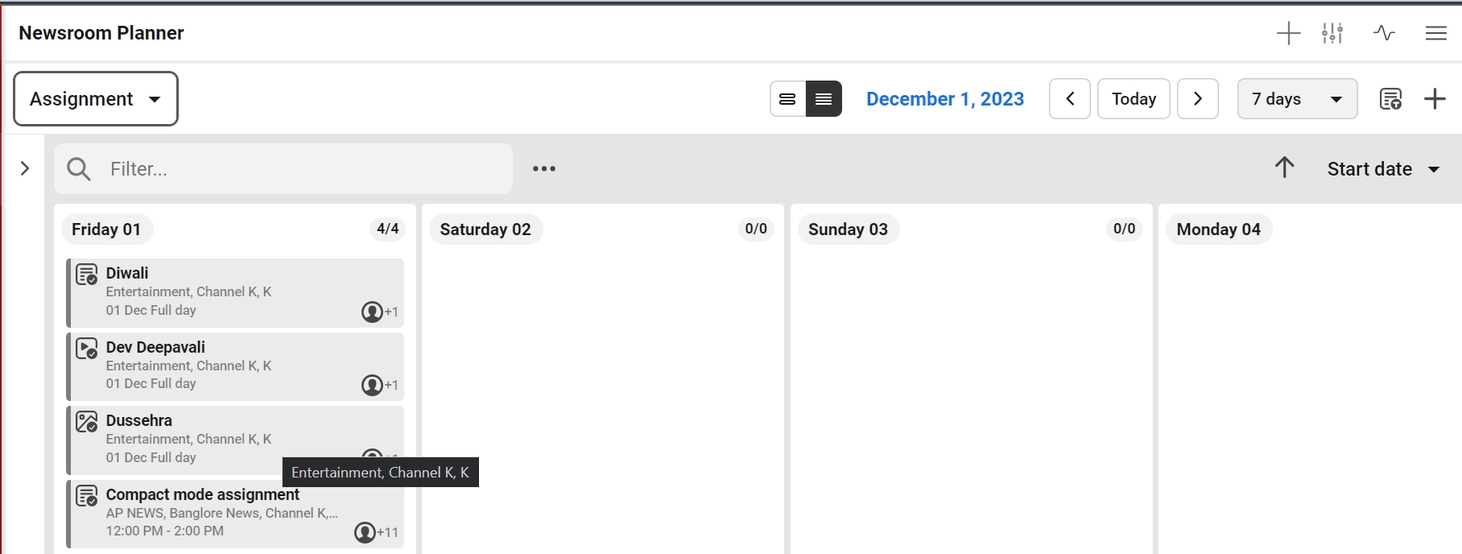This screenshot has width=1462, height=554.
Task: Open the 7 days range dropdown
Action: pyautogui.click(x=1297, y=99)
